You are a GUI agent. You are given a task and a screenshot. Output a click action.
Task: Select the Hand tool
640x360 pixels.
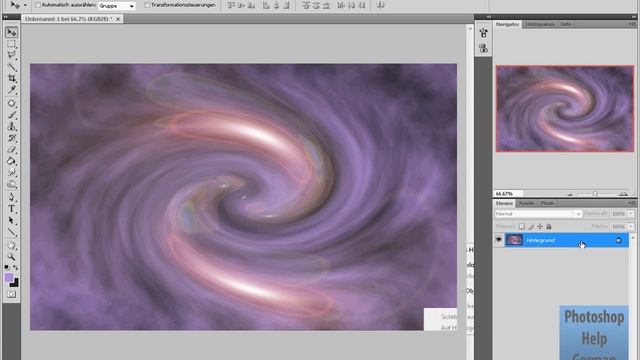click(11, 246)
